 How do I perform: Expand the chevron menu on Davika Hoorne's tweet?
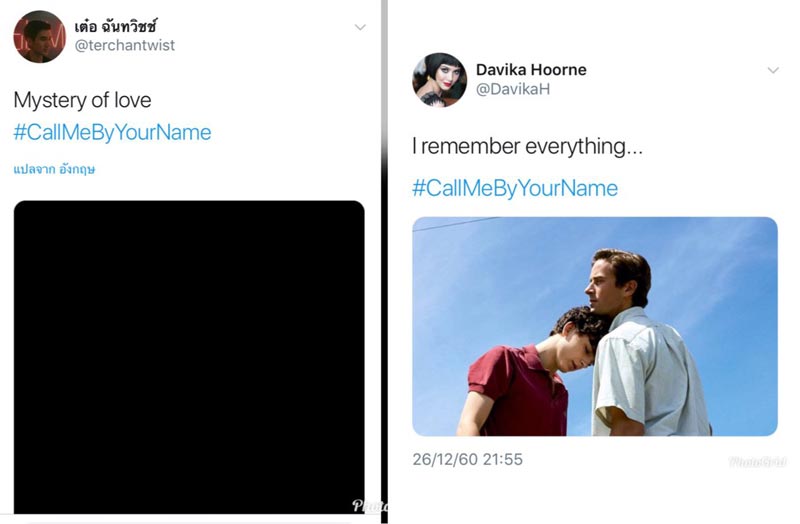click(x=772, y=70)
